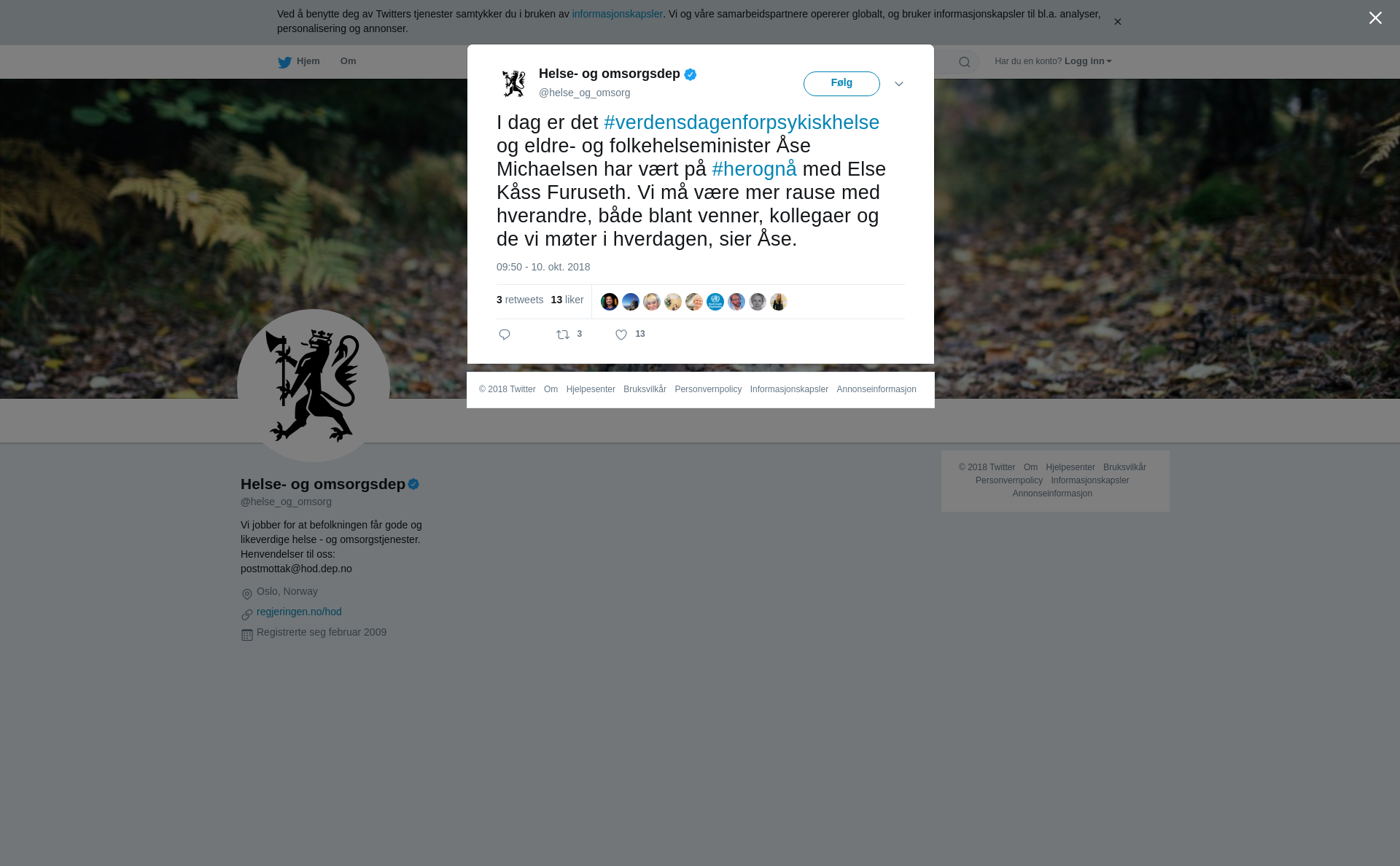This screenshot has width=1400, height=866.
Task: Click the retweet icon on the tweet
Action: tap(563, 335)
